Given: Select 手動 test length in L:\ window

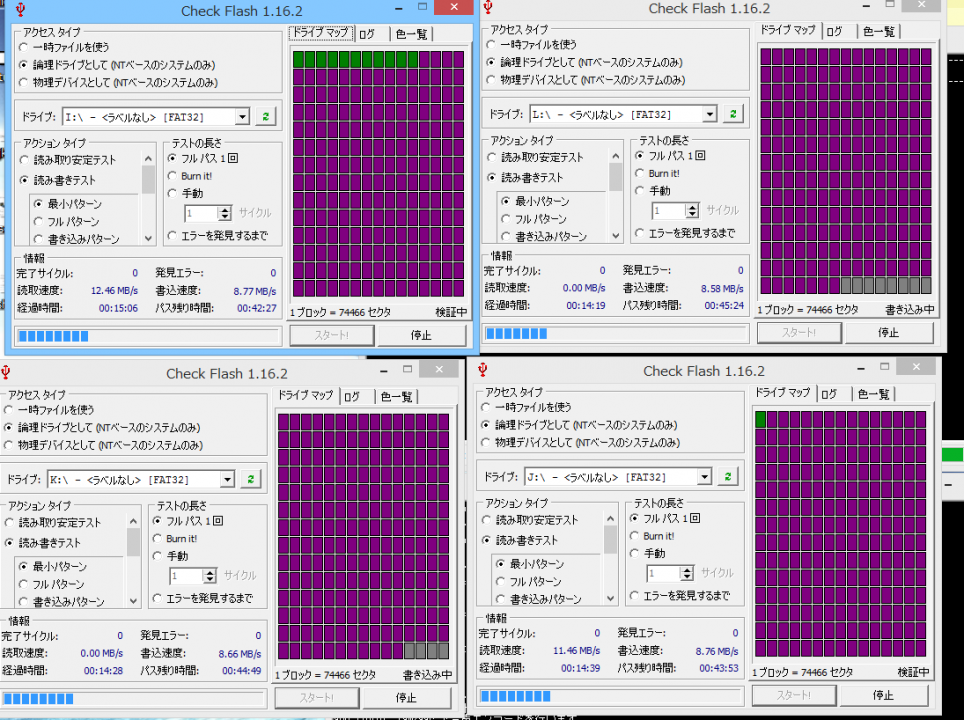Looking at the screenshot, I should point(652,191).
